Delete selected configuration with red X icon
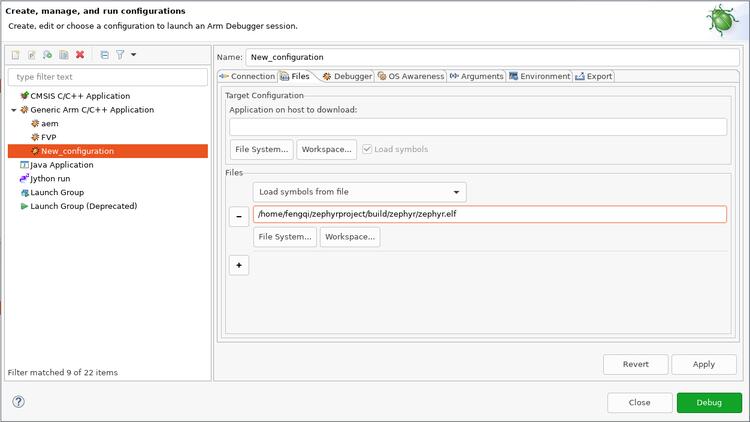The height and width of the screenshot is (422, 750). coord(80,55)
